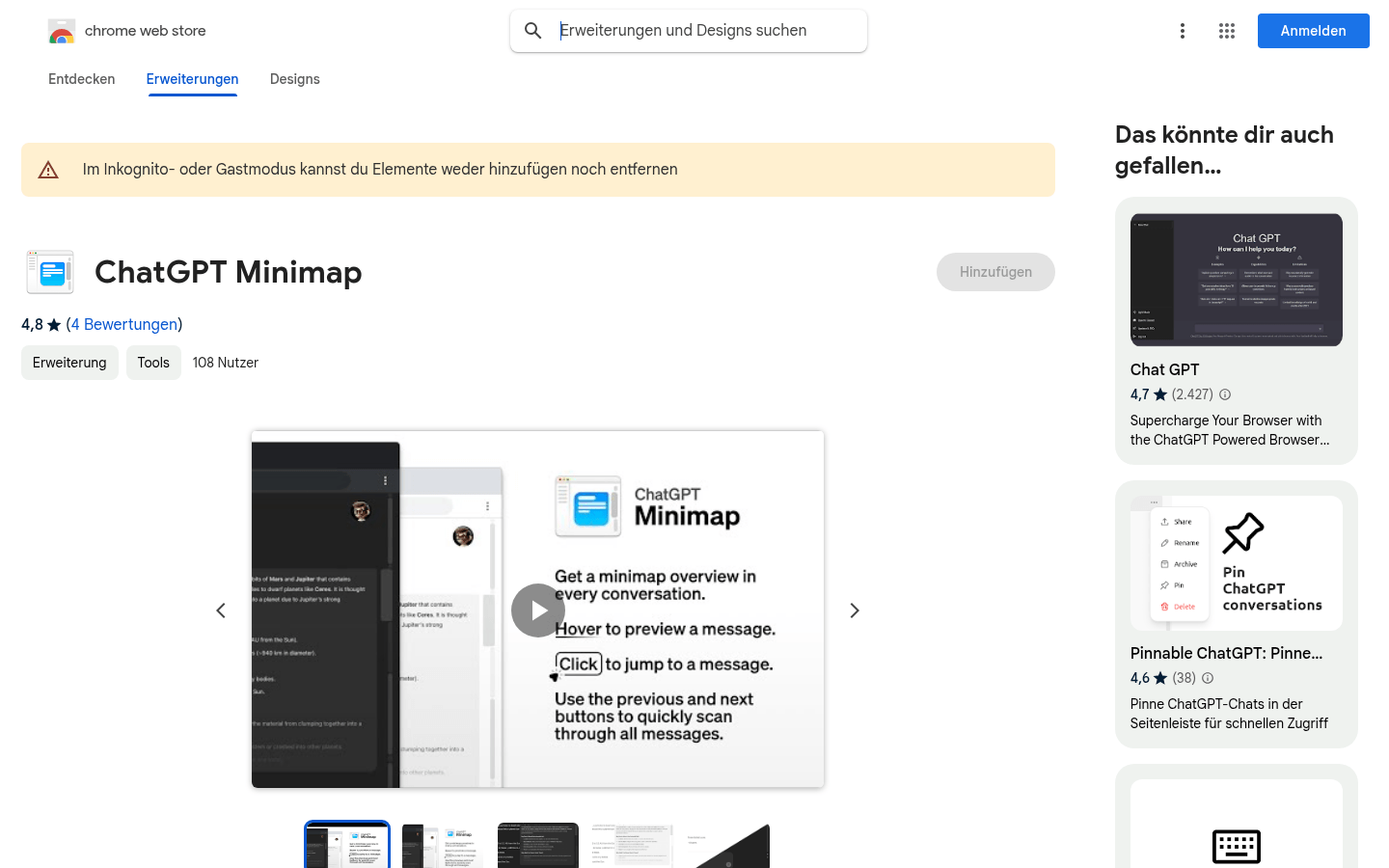Open the Chat GPT extension preview image
Screen dimensions: 1389x868
(1237, 280)
